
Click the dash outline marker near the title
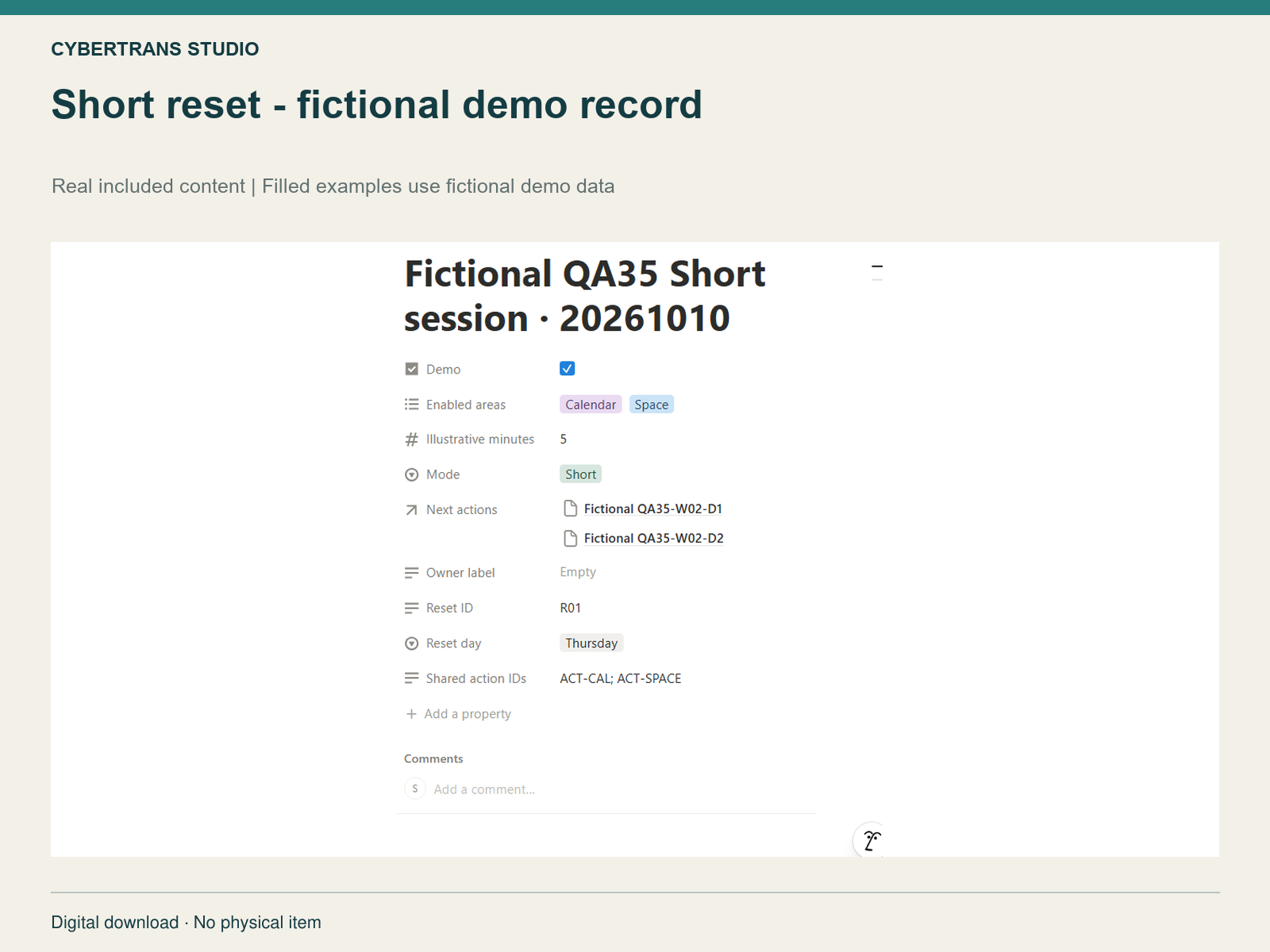(x=877, y=267)
